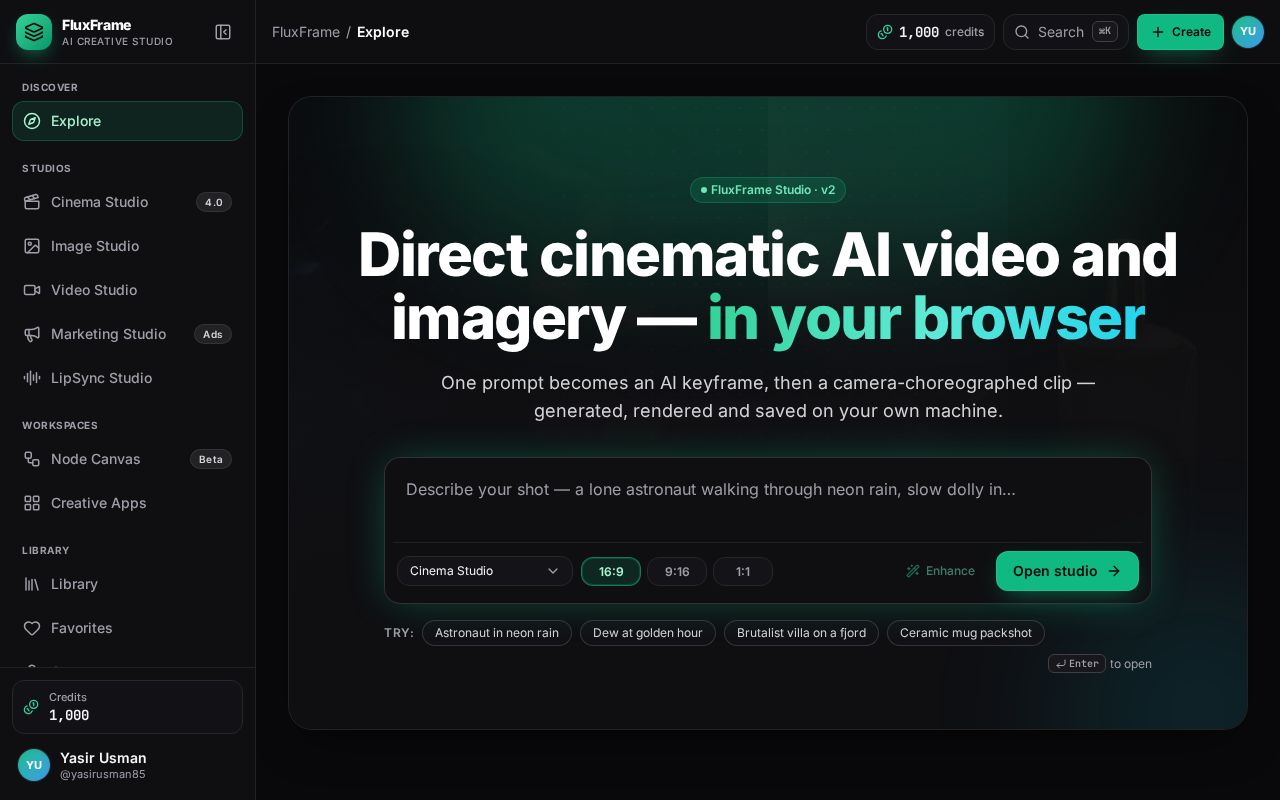
Task: Click the YU avatar in top bar
Action: [1248, 32]
